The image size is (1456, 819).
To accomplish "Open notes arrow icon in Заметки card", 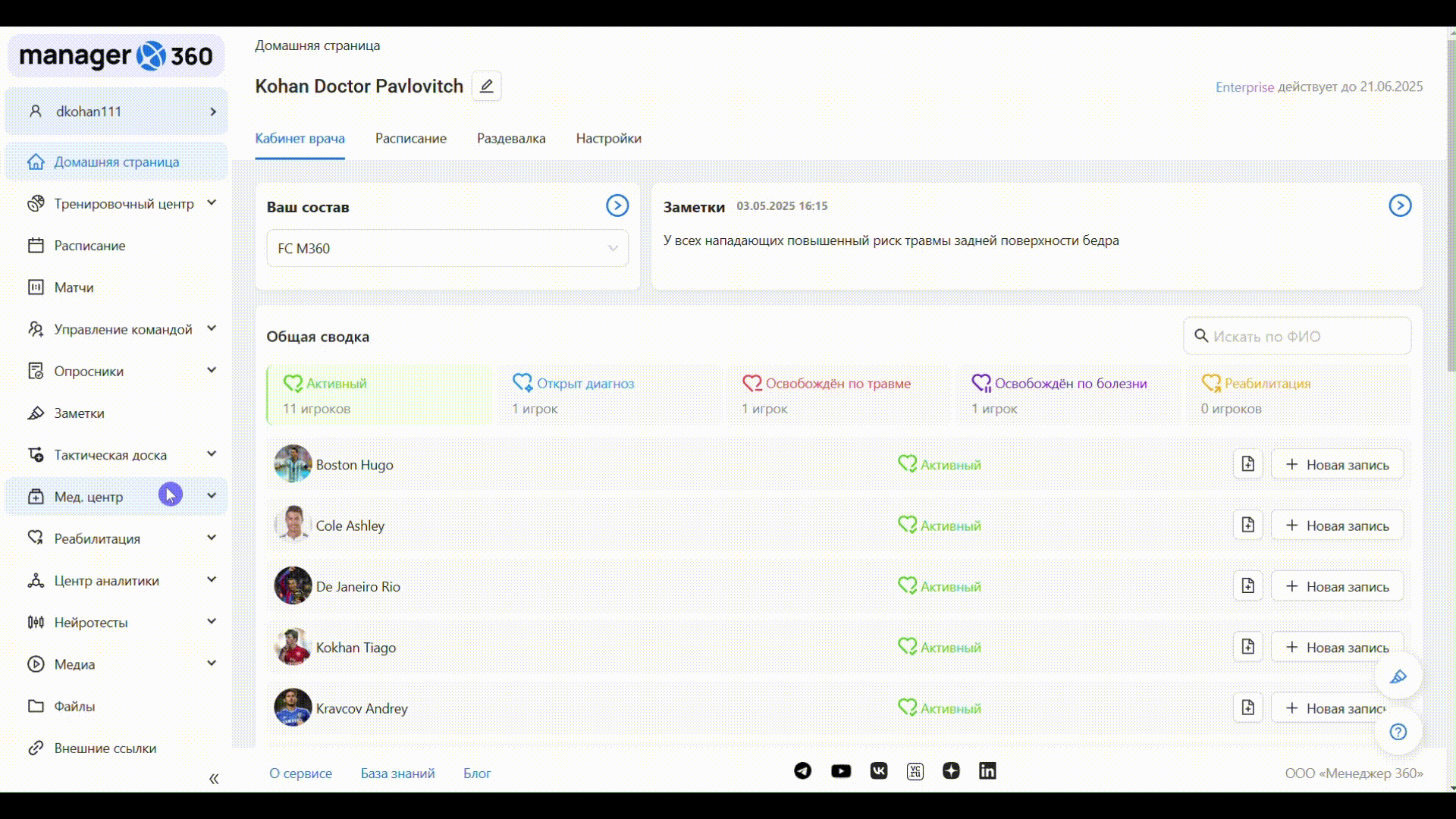I will [x=1399, y=206].
